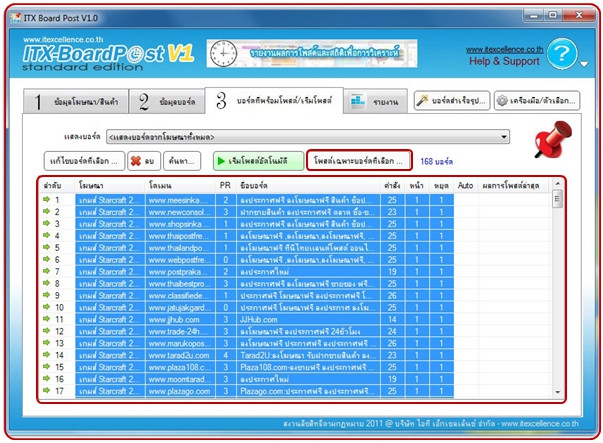Expand the show-boards combo box
This screenshot has height=443, width=603.
pyautogui.click(x=308, y=137)
